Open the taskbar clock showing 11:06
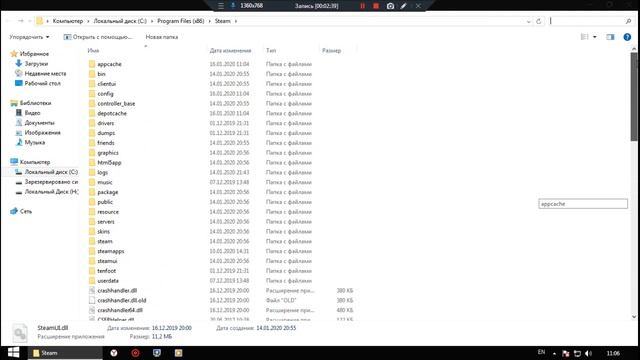The image size is (640, 360). (x=613, y=353)
